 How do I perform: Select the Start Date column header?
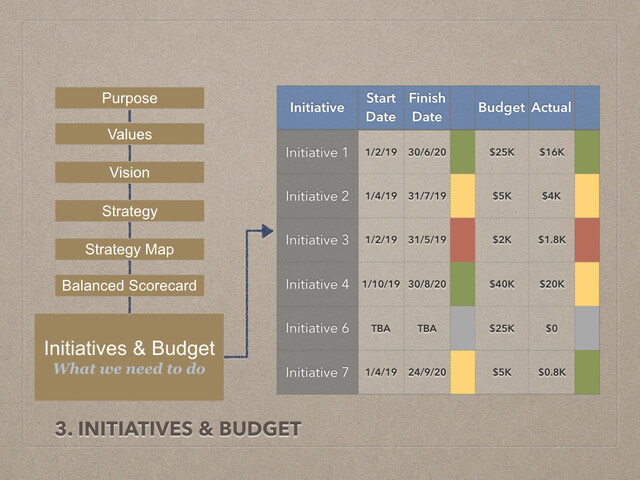pyautogui.click(x=381, y=108)
